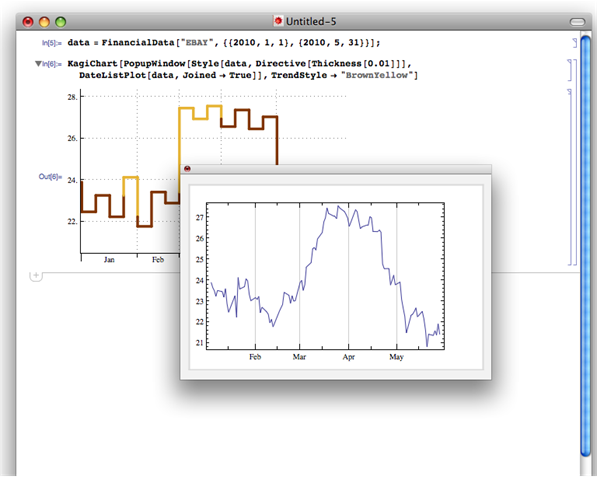Click the popup window's gray title bar
The width and height of the screenshot is (597, 477).
[336, 169]
